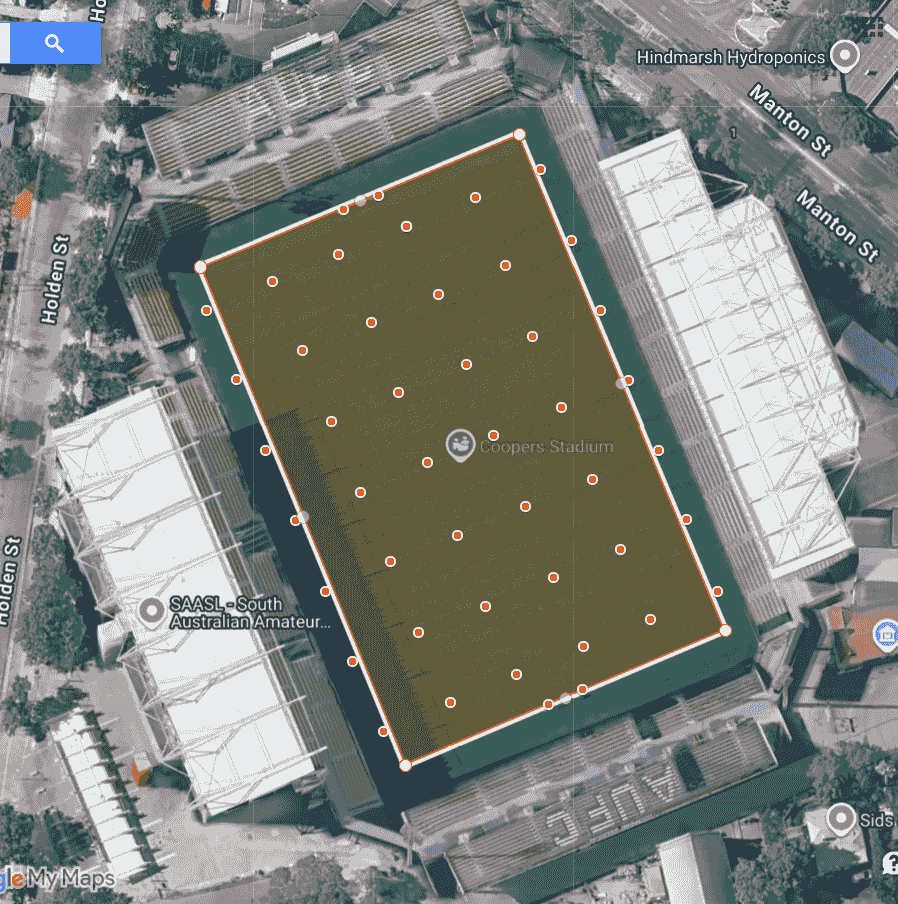Open the search panel with the magnifier button
Viewport: 898px width, 904px height.
click(x=52, y=43)
